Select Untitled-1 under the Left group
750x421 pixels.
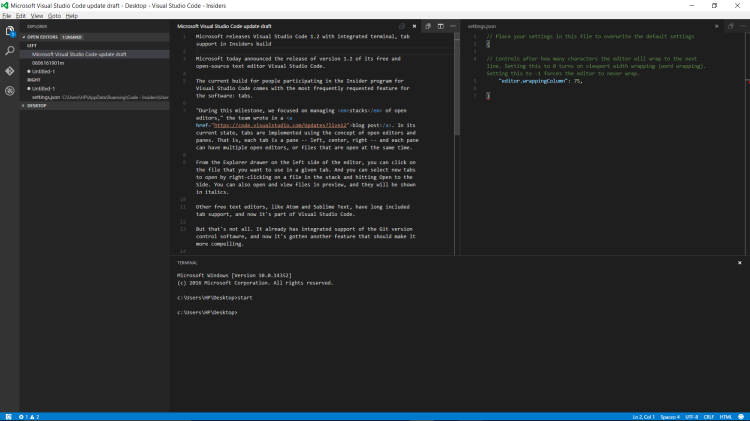click(x=95, y=71)
